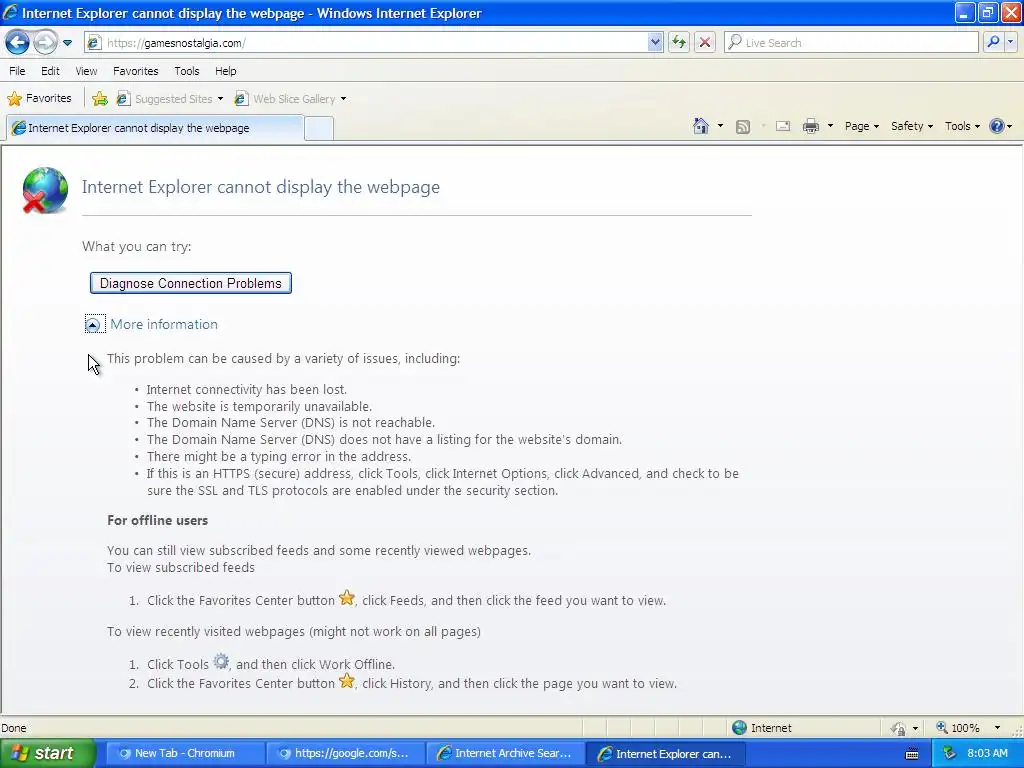
Task: Click the Done status bar text
Action: click(14, 728)
